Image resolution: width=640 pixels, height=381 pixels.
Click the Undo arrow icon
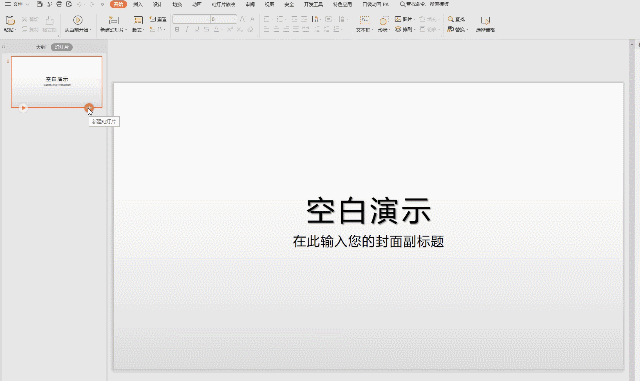(x=80, y=4)
